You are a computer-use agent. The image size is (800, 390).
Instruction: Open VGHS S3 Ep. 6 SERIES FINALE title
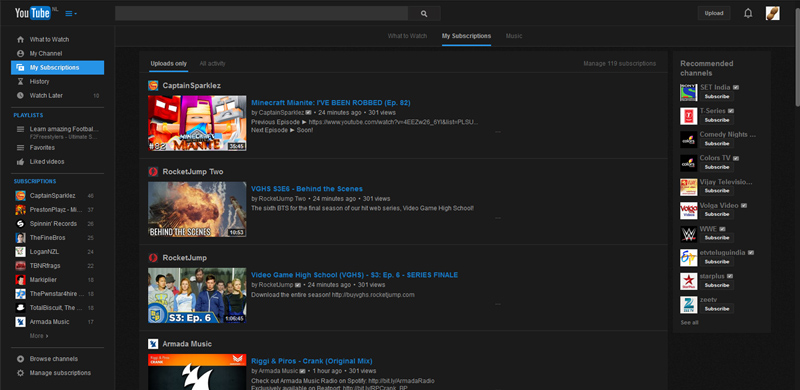354,275
